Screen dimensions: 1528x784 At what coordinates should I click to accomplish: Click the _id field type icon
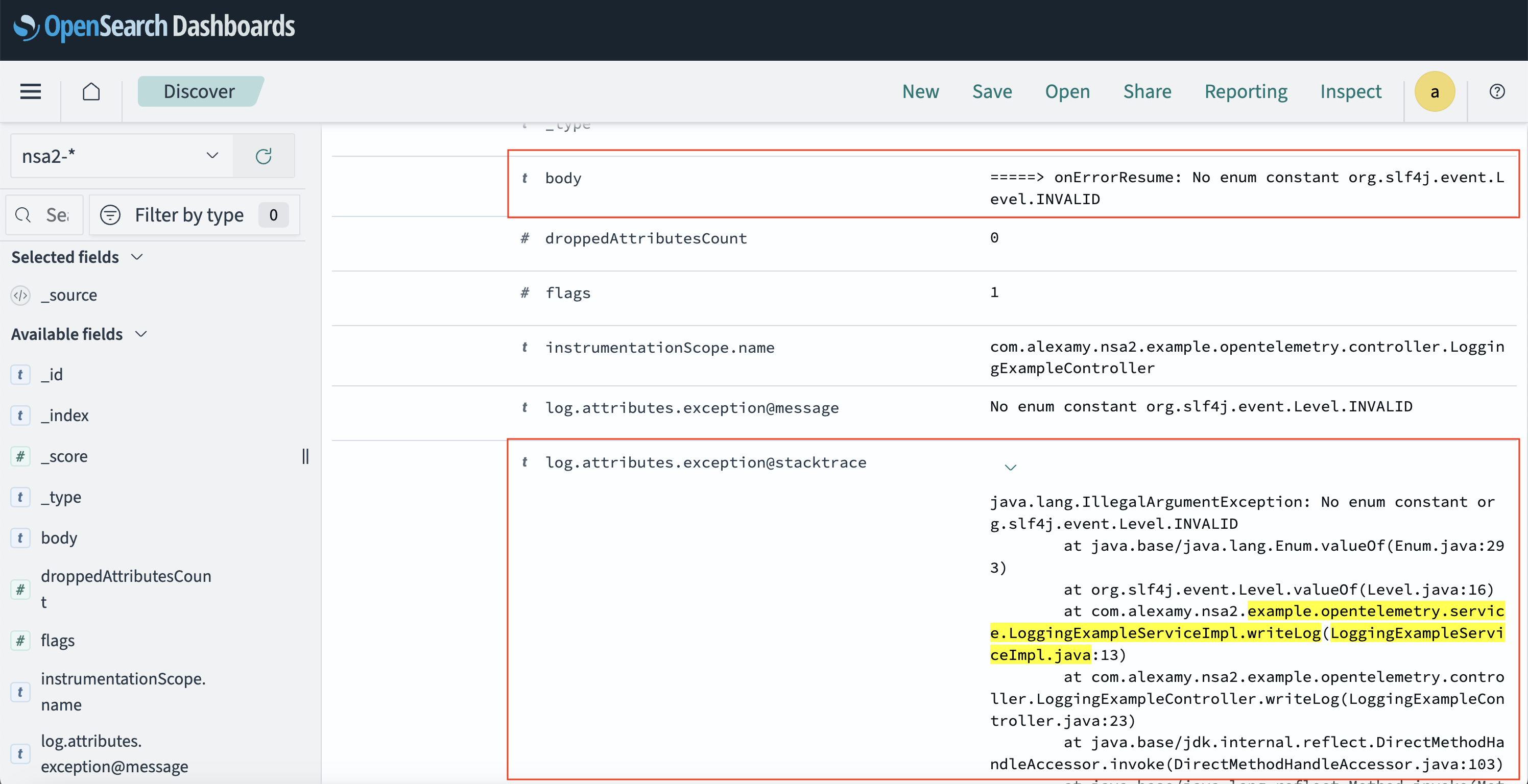click(21, 374)
